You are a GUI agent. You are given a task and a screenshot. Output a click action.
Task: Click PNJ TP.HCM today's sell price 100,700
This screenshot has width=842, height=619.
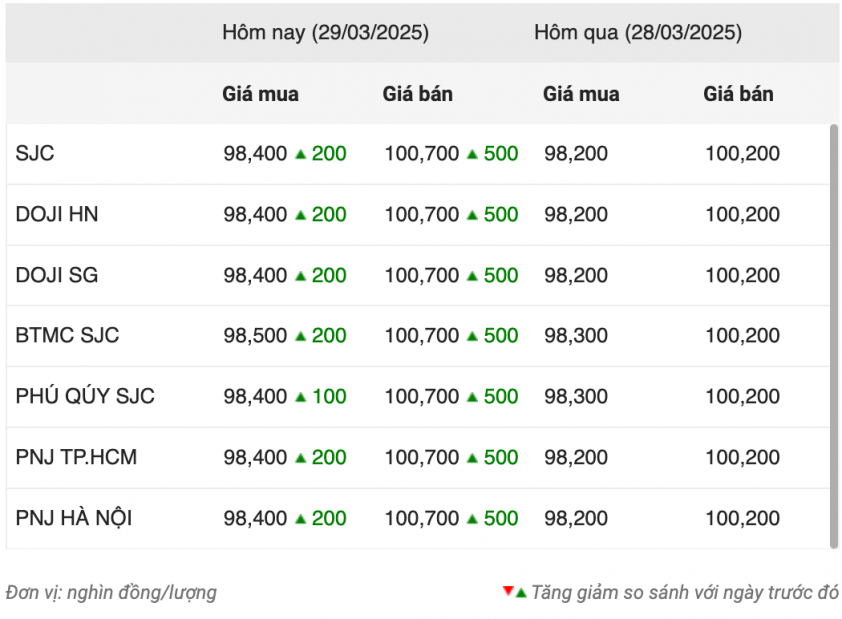422,457
